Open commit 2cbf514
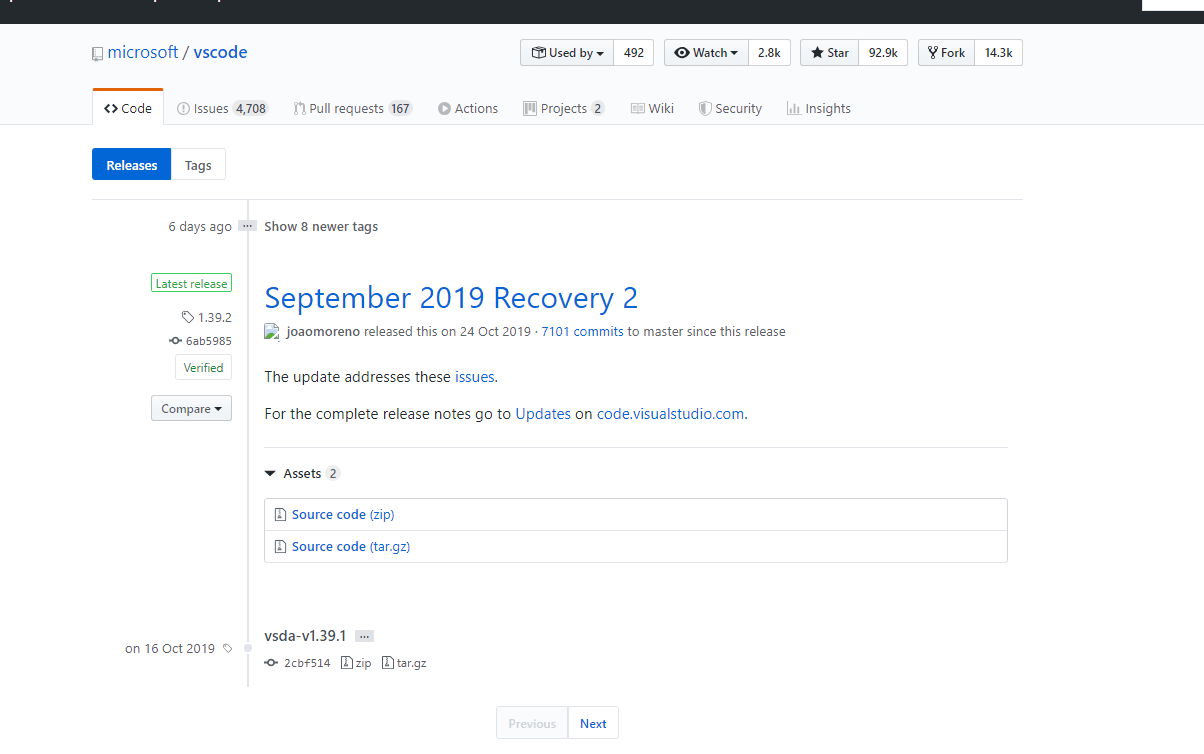The height and width of the screenshot is (754, 1204). tap(298, 663)
